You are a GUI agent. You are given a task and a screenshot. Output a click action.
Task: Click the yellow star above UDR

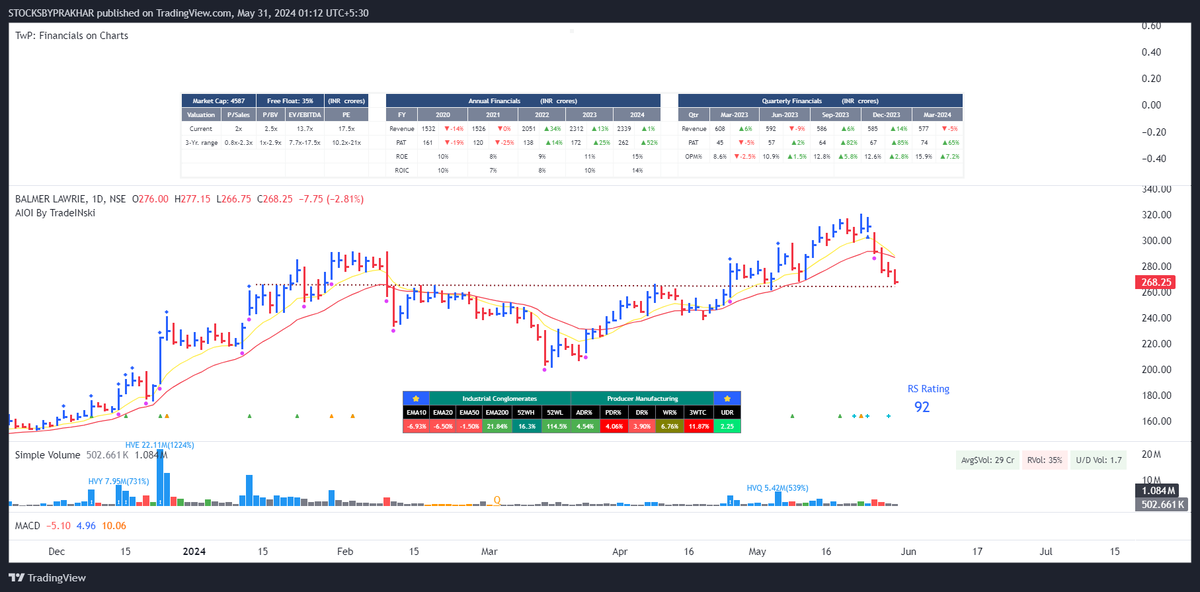pos(727,397)
